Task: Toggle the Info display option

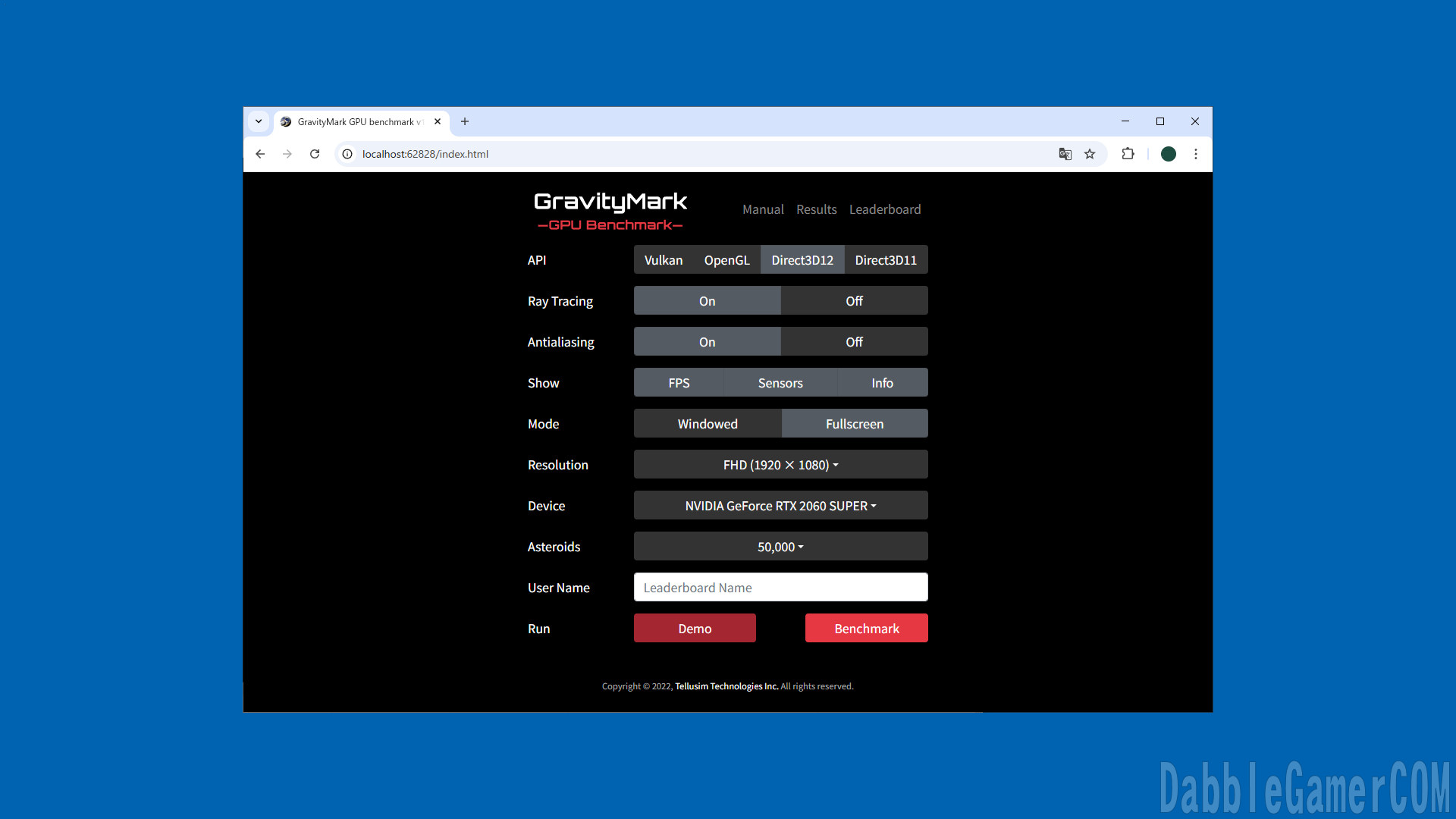Action: pos(882,383)
